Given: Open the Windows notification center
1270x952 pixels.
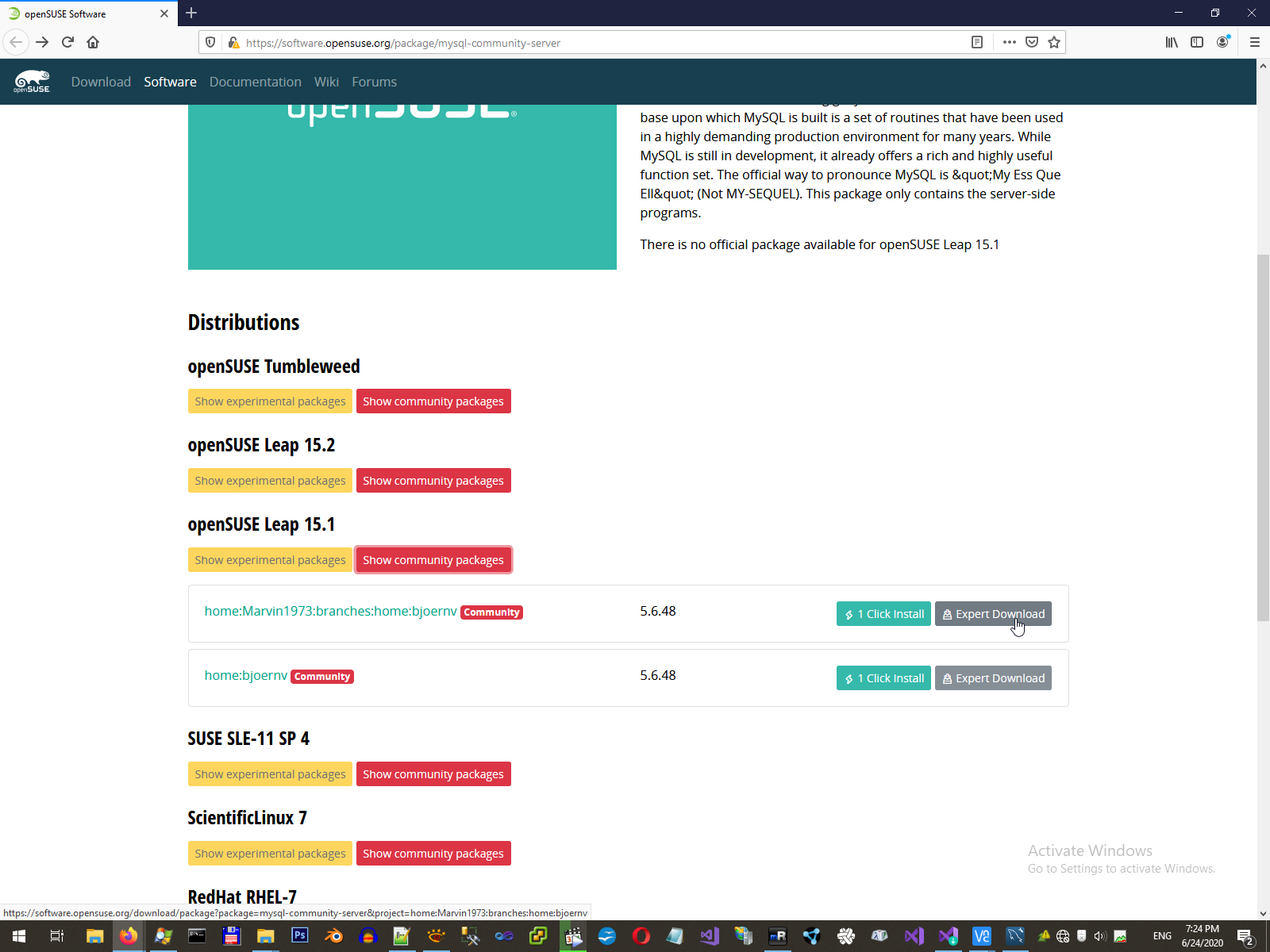Looking at the screenshot, I should coord(1245,936).
